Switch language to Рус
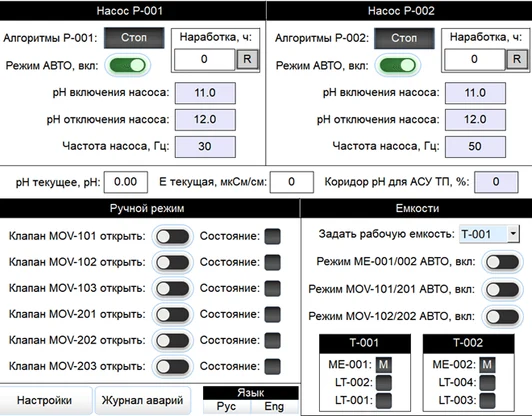Image resolution: width=532 pixels, height=416 pixels. 226,406
